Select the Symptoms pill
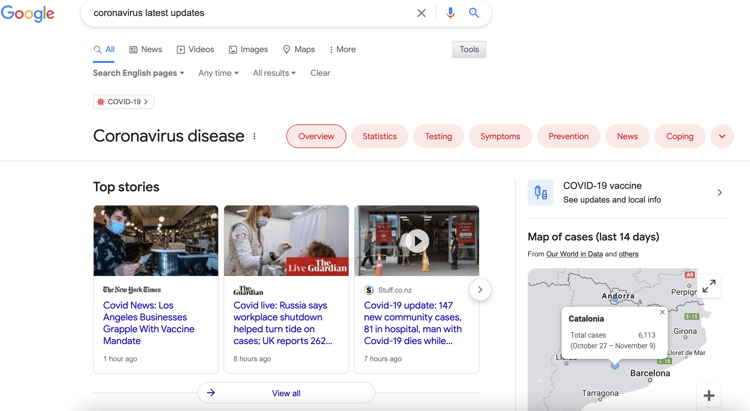The width and height of the screenshot is (750, 411). point(500,136)
